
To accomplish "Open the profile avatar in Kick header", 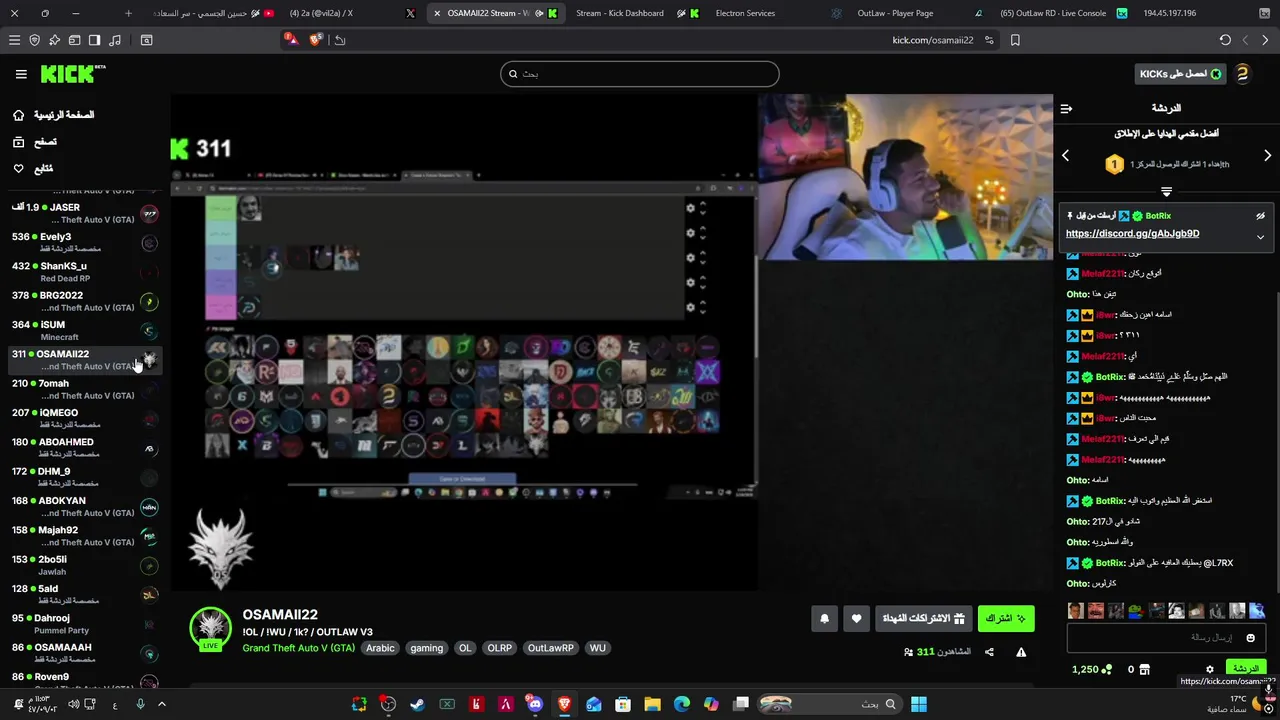I will coord(1242,74).
